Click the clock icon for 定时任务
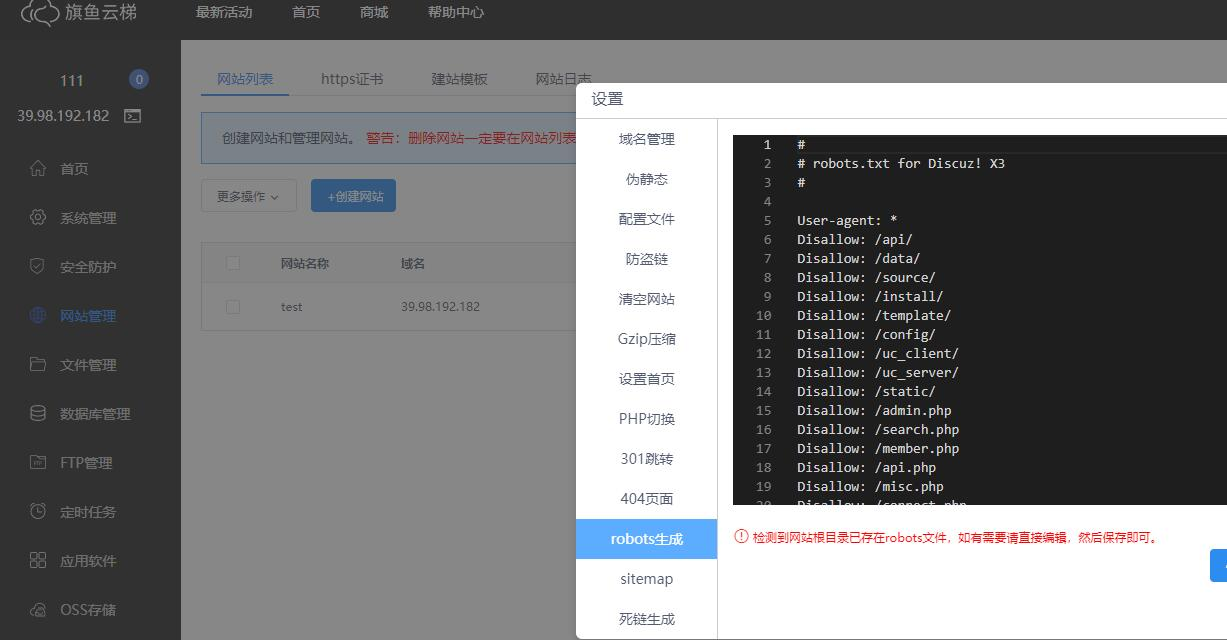 (x=38, y=511)
